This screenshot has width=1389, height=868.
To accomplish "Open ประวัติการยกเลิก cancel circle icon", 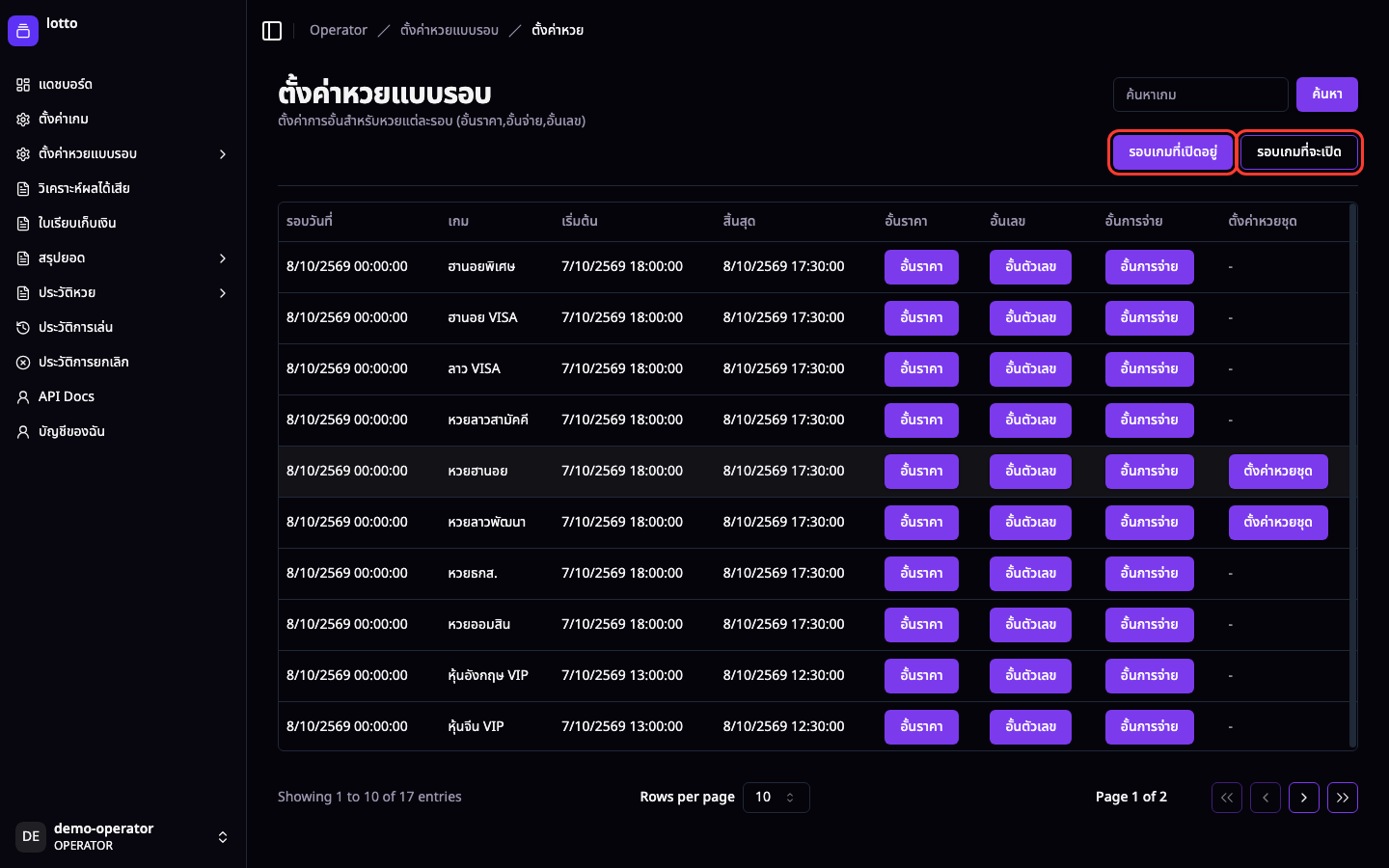I will pos(23,363).
